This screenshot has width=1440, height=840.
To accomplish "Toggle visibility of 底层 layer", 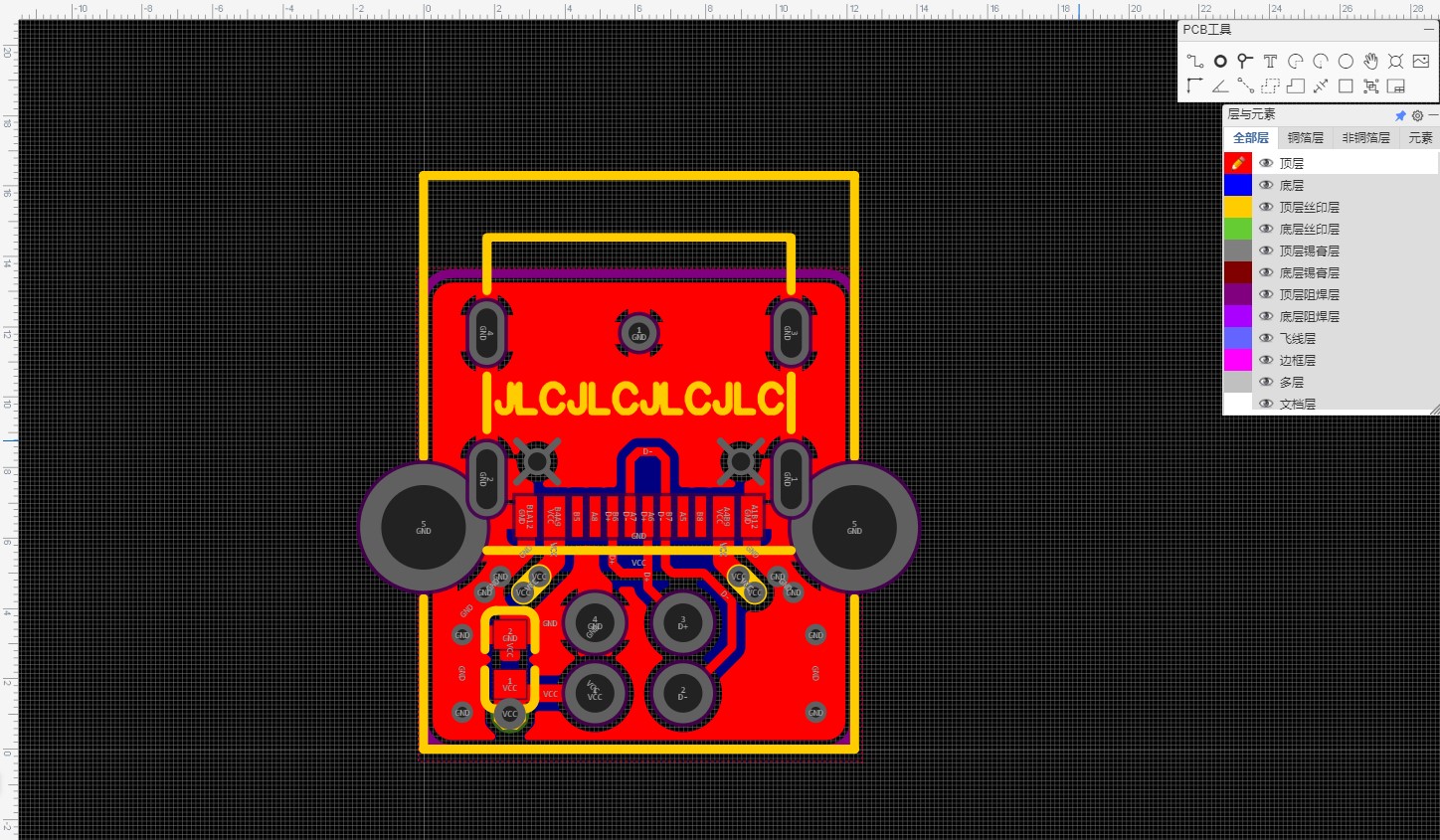I will click(1266, 185).
